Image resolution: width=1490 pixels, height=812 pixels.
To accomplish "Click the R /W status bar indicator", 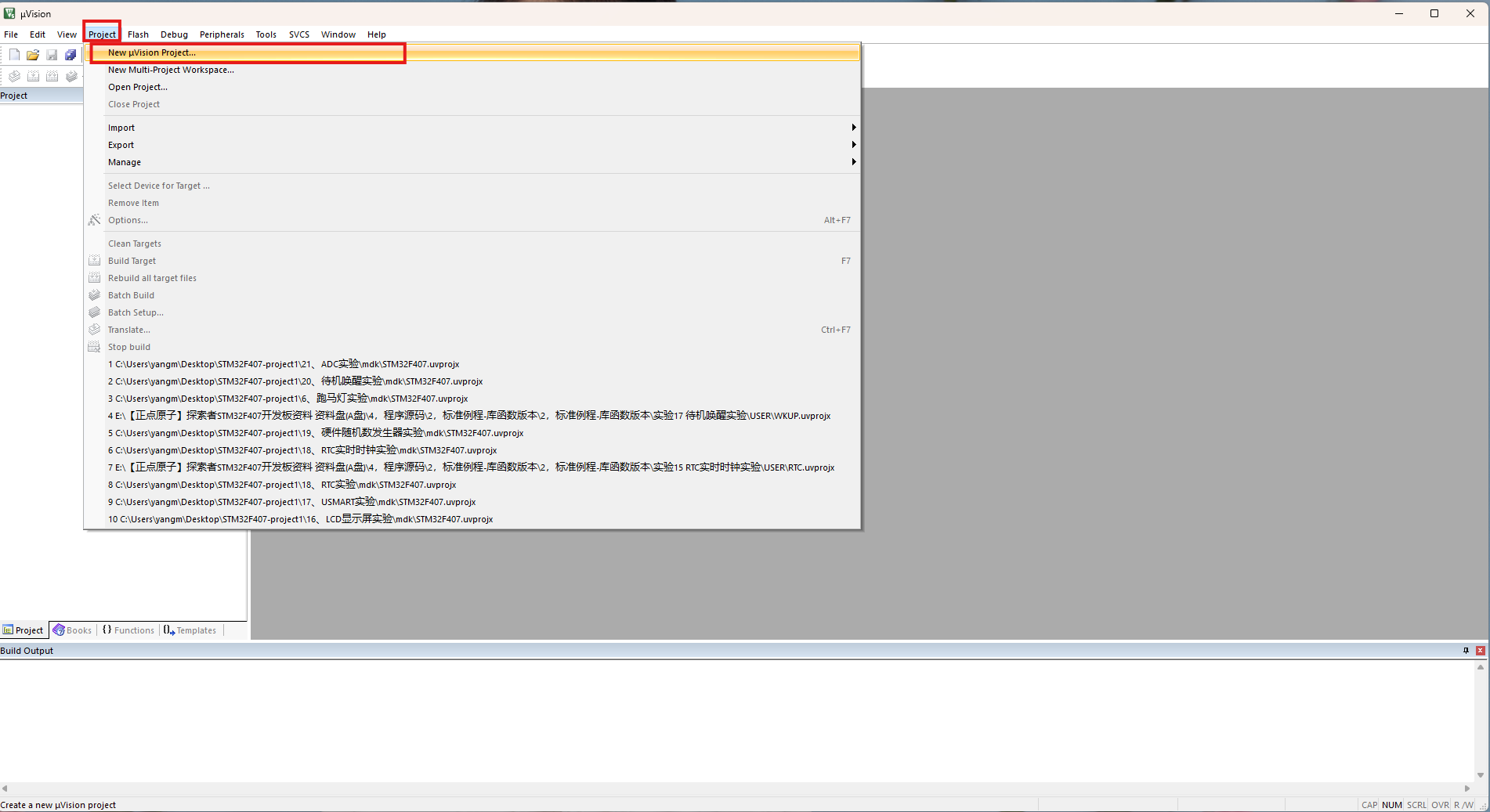I will 1463,805.
